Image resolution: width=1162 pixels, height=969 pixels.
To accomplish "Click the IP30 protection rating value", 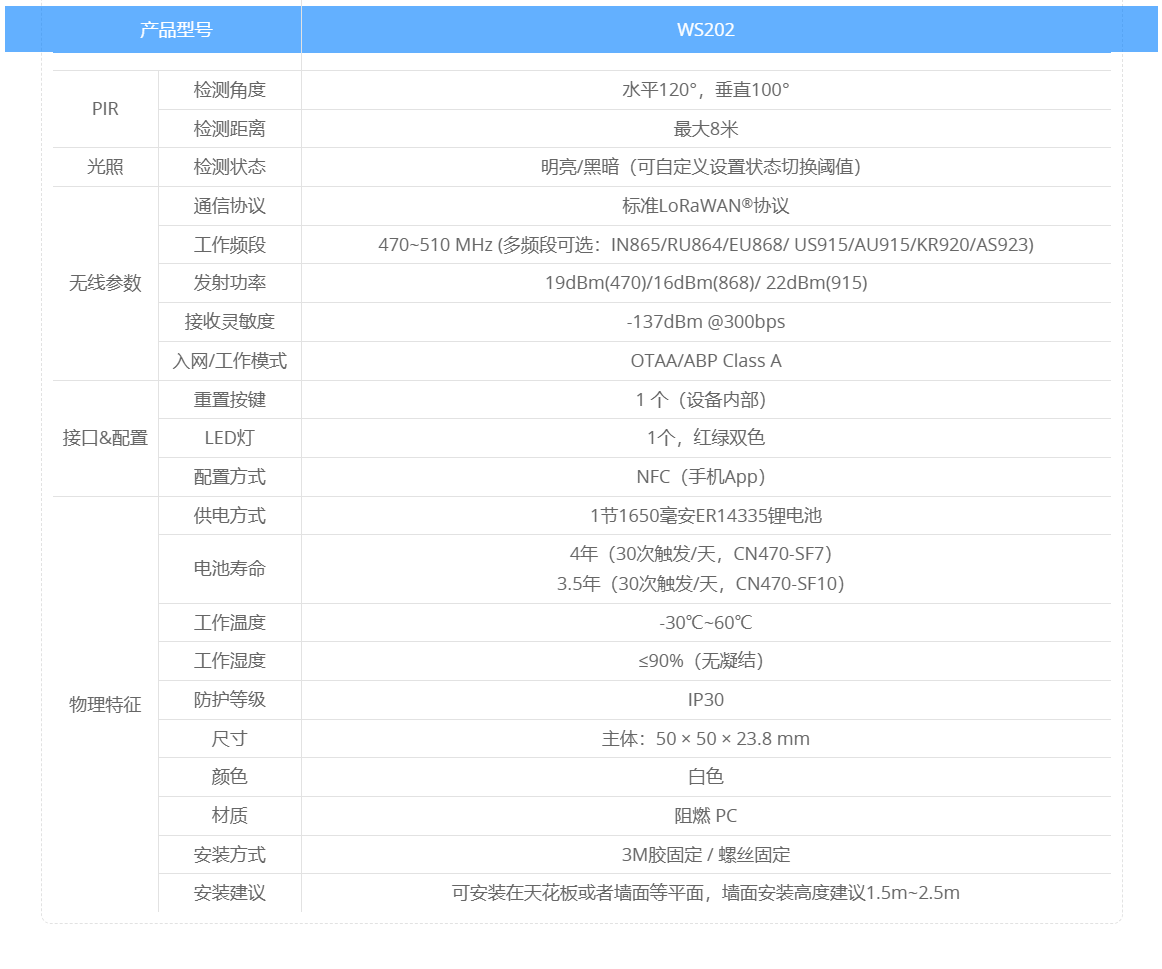I will 705,700.
